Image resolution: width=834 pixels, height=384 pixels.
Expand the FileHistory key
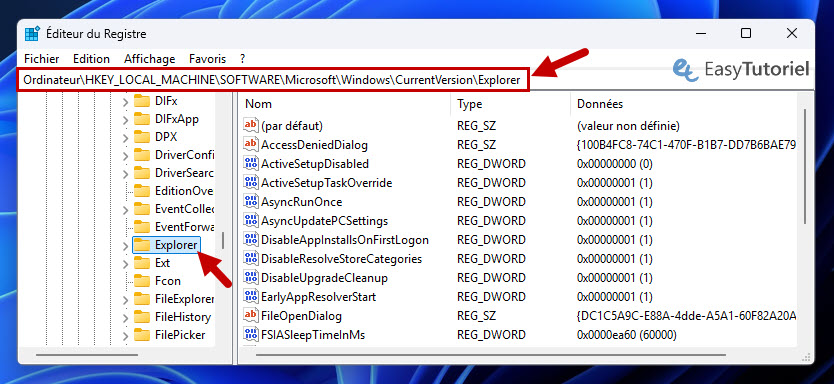[x=126, y=318]
